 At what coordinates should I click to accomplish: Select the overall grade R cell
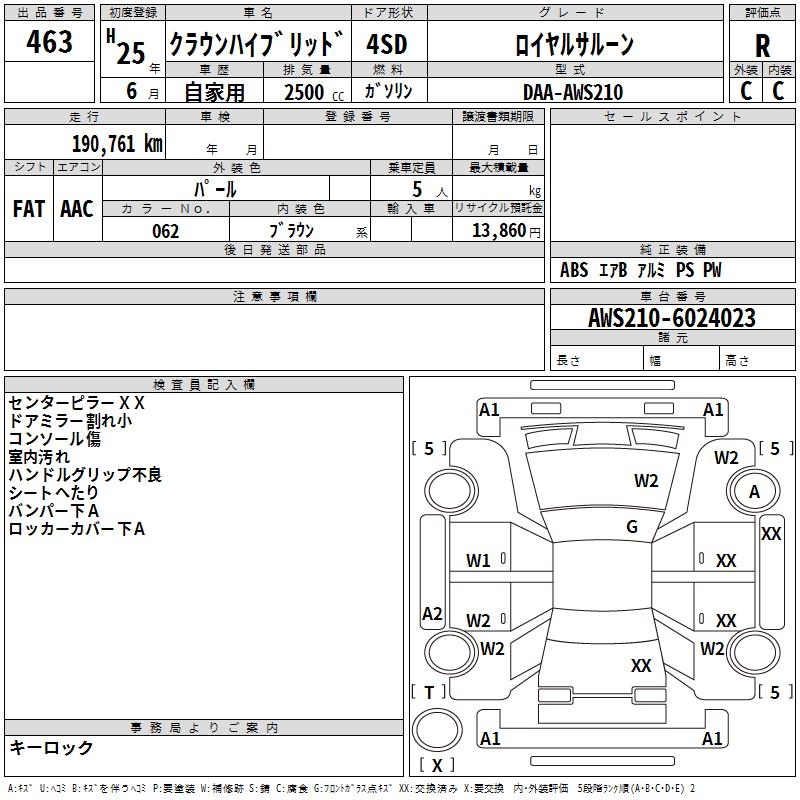pyautogui.click(x=762, y=46)
